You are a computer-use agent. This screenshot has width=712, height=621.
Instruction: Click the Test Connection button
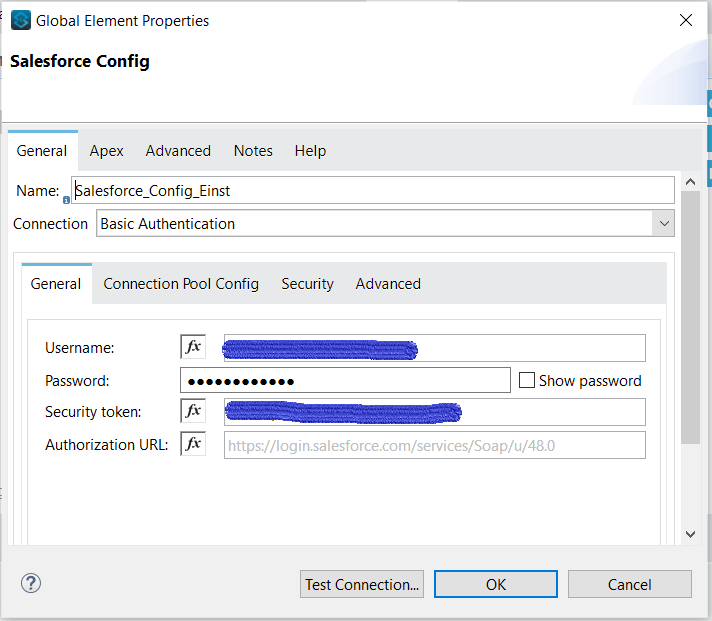click(362, 584)
